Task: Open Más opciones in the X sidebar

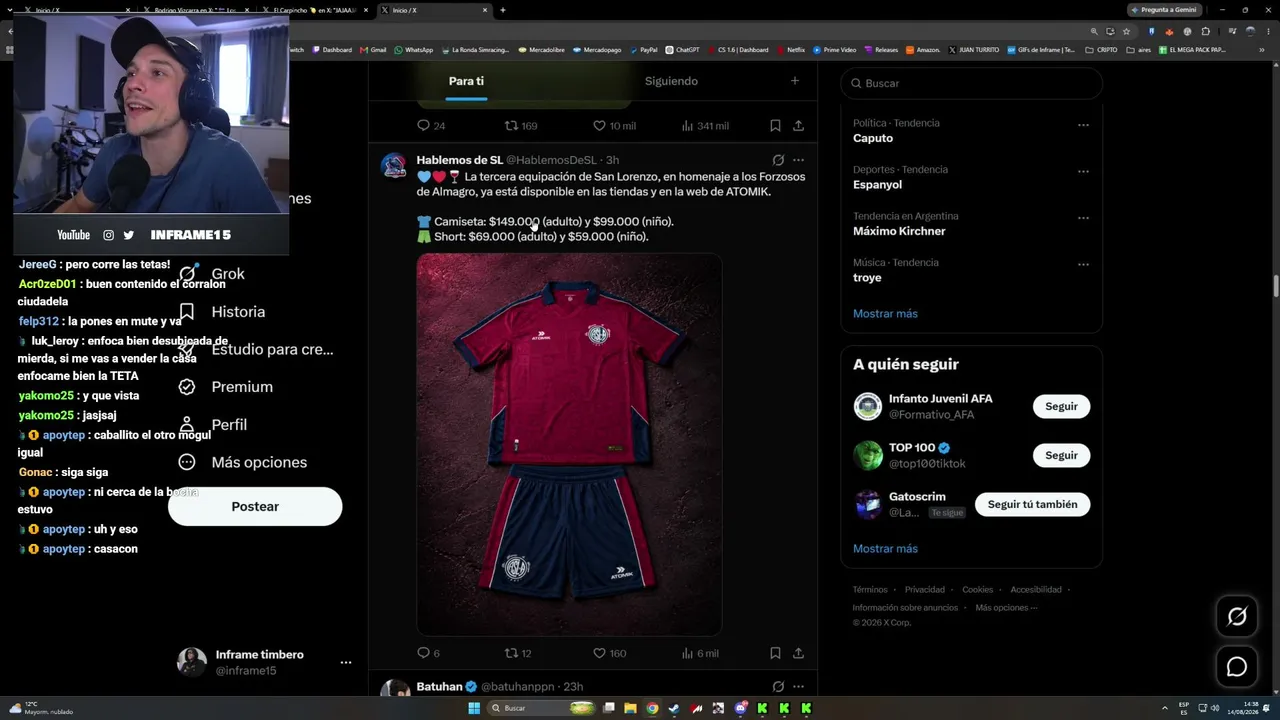Action: point(242,462)
